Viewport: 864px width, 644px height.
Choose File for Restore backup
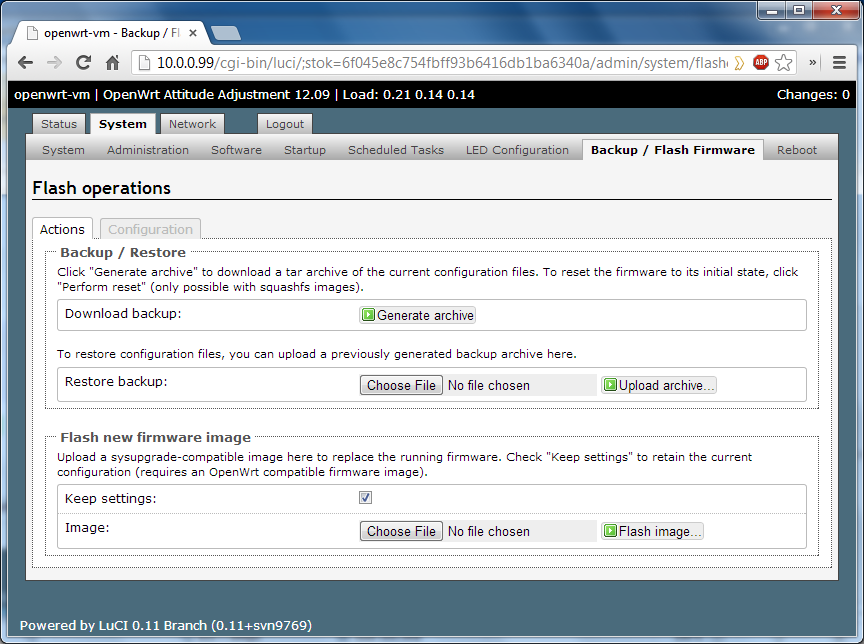point(401,385)
